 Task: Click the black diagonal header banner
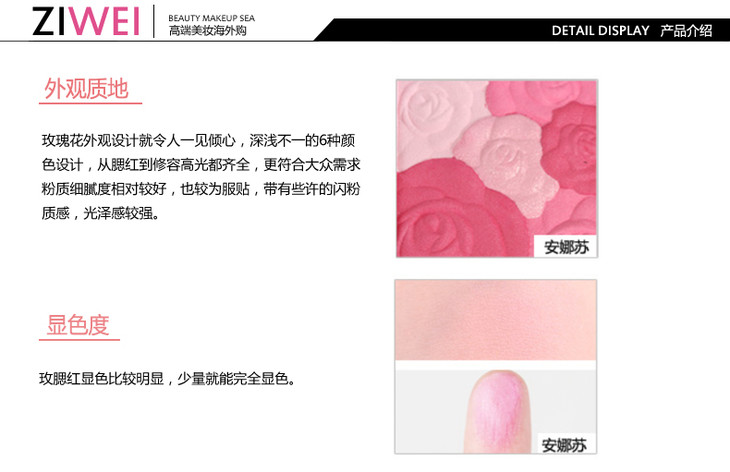pos(522,30)
